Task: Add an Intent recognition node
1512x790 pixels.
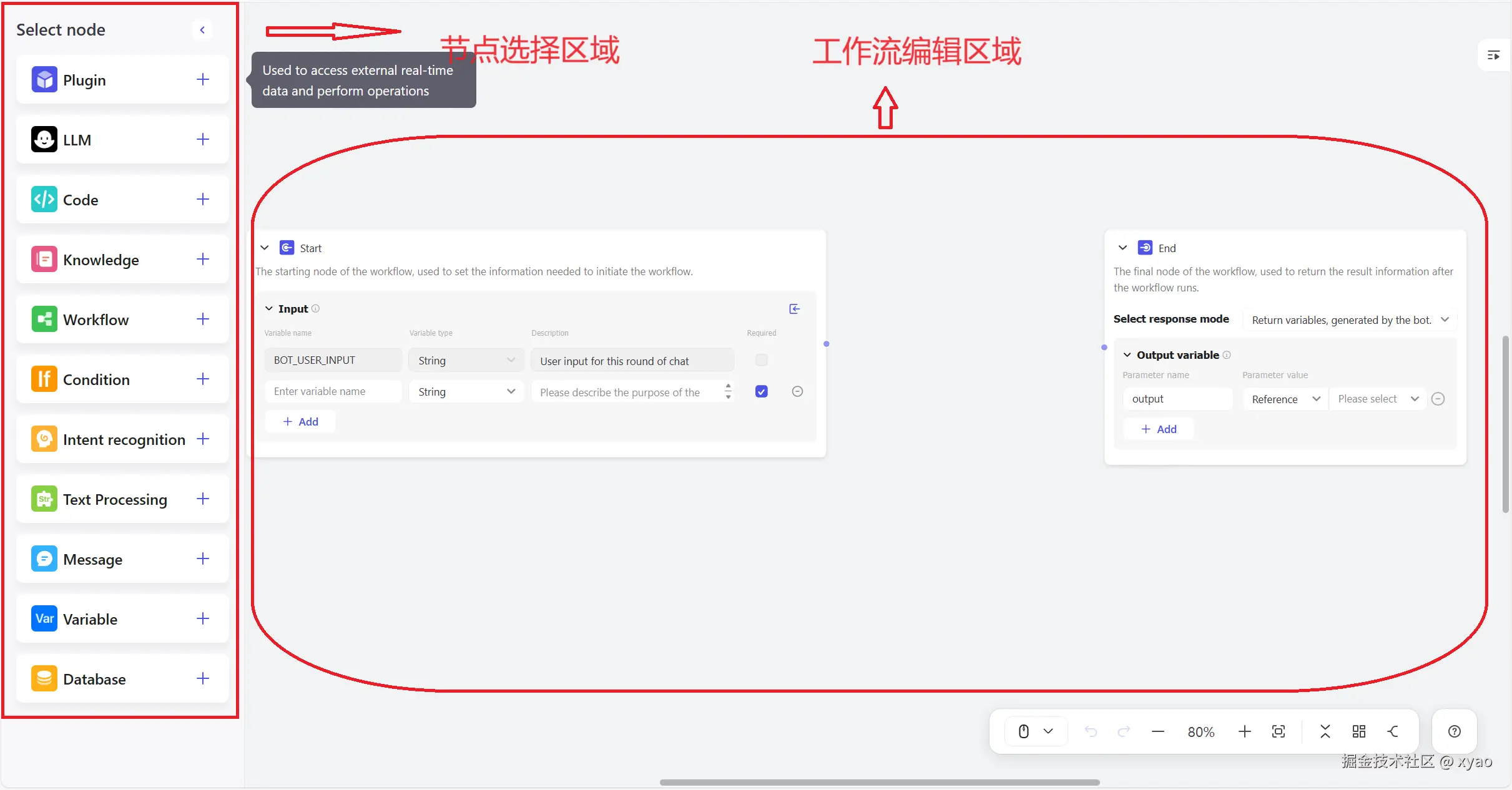Action: coord(202,439)
